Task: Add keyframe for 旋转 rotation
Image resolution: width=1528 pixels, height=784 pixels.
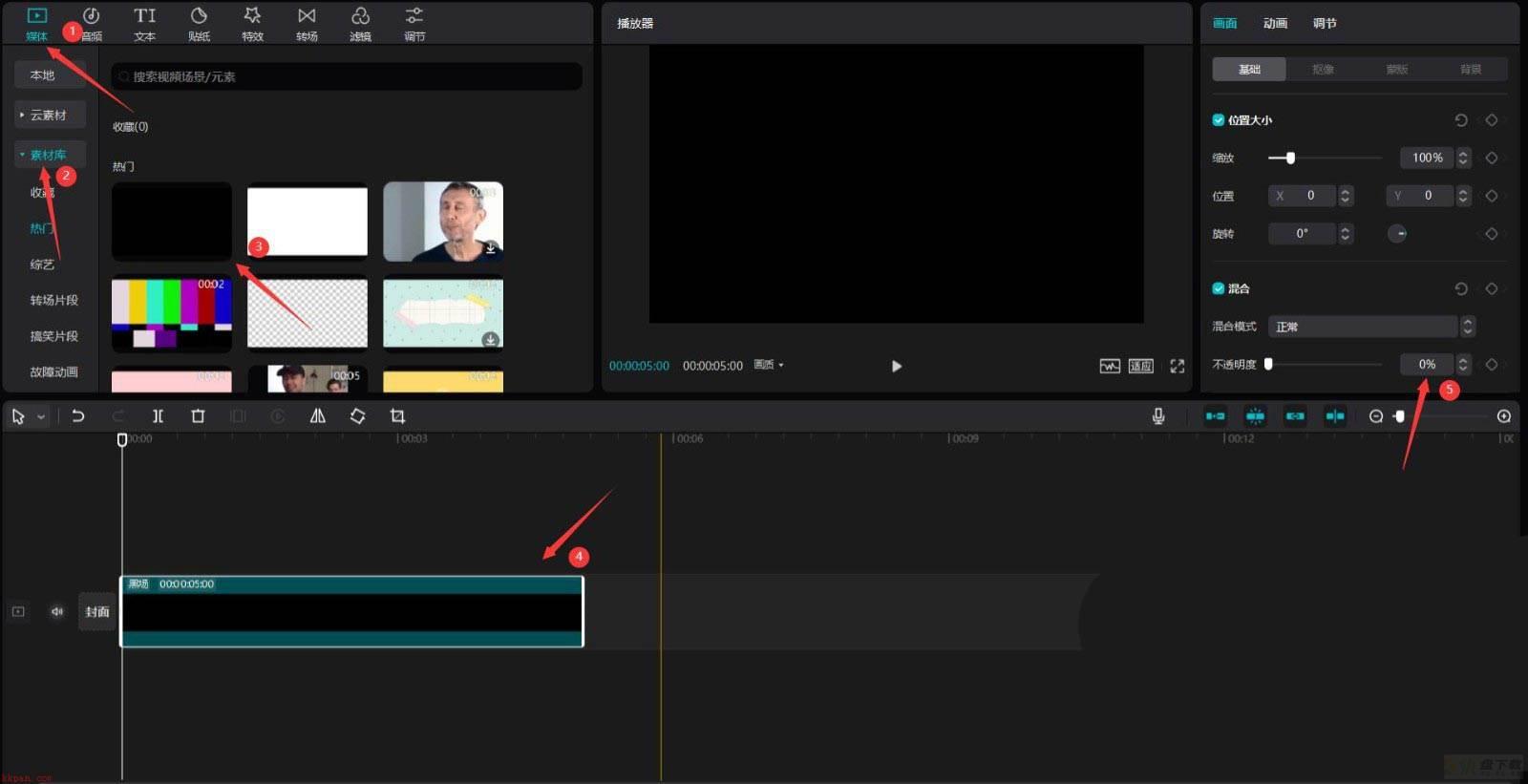Action: tap(1492, 234)
